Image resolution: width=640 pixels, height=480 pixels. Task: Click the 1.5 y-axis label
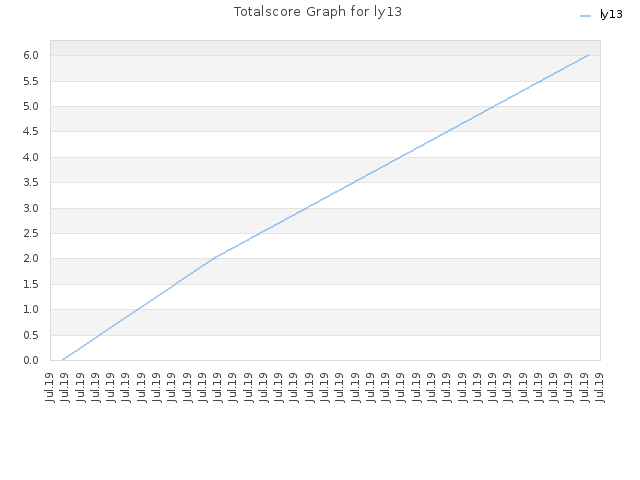click(x=31, y=284)
